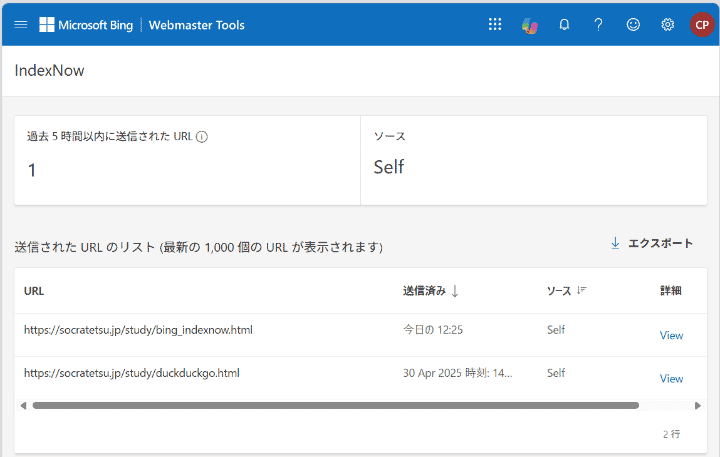The height and width of the screenshot is (457, 720).
Task: Select the duckduckgo.html URL text
Action: 132,373
